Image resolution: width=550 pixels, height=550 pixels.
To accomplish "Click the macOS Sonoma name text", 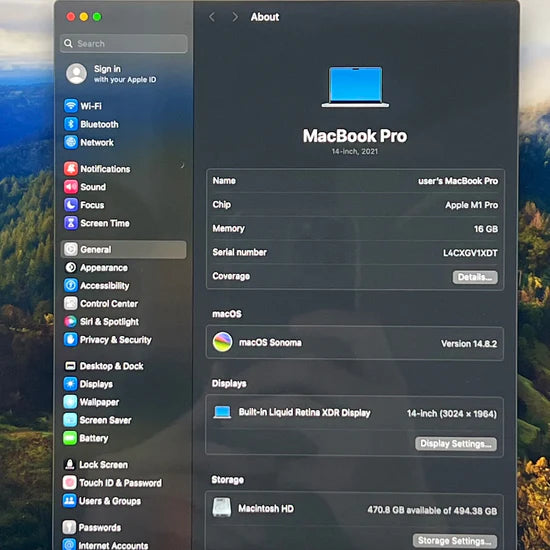I will click(270, 343).
